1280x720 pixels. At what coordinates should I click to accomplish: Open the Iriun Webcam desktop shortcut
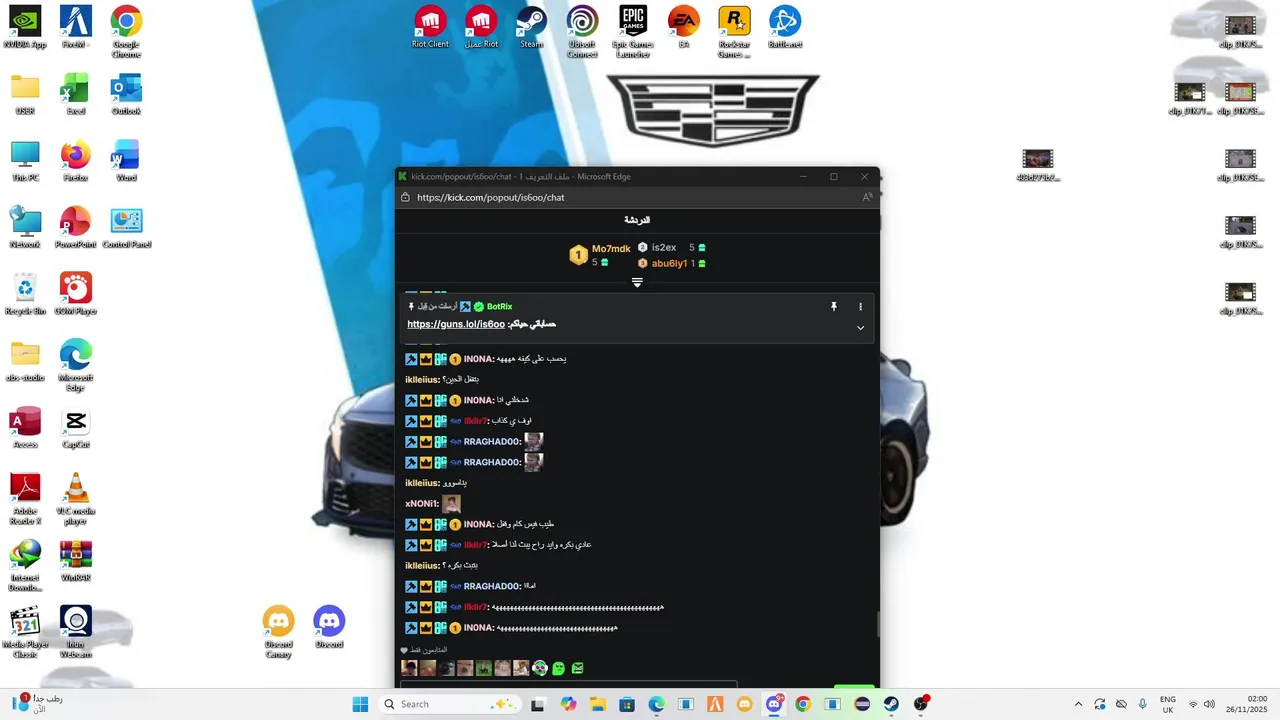(x=75, y=632)
